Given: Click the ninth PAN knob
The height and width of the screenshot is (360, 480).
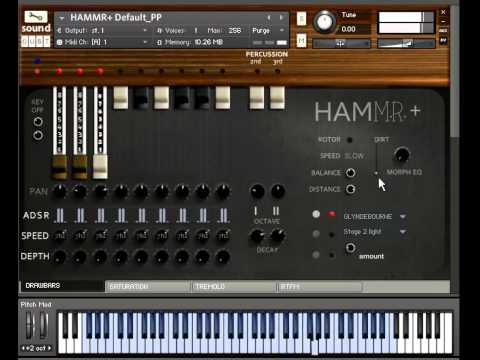Looking at the screenshot, I should 222,191.
